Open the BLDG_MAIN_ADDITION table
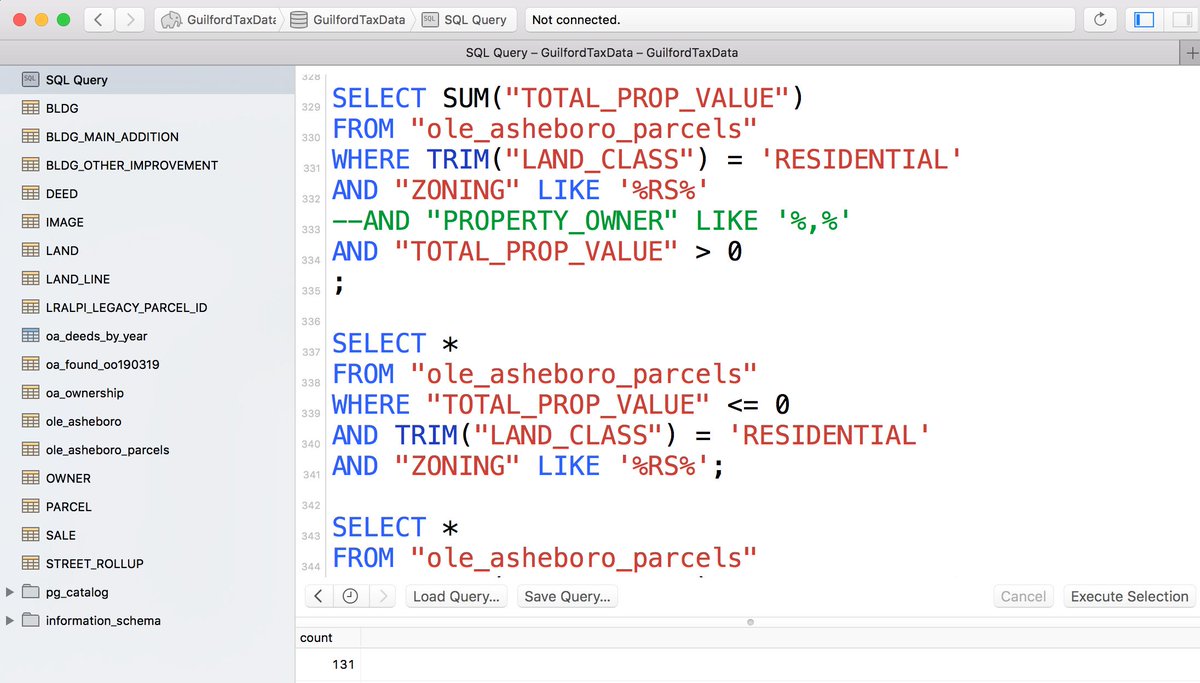 pos(147,136)
